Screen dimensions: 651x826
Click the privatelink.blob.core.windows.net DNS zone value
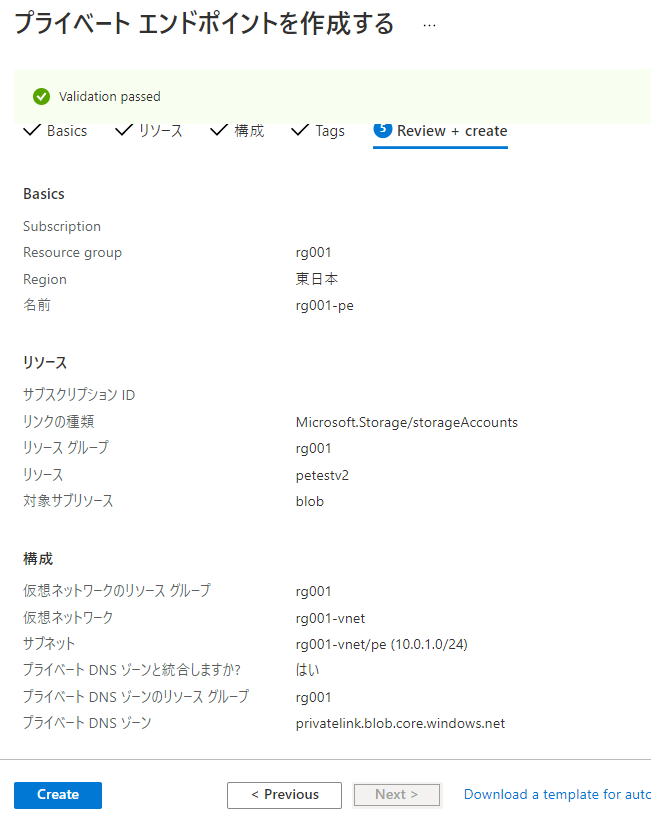coord(400,723)
